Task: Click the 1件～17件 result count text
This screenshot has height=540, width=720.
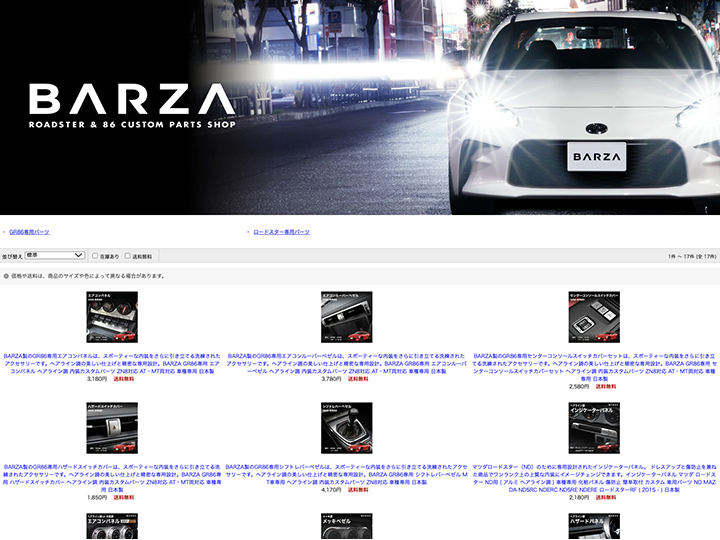Action: coord(692,256)
